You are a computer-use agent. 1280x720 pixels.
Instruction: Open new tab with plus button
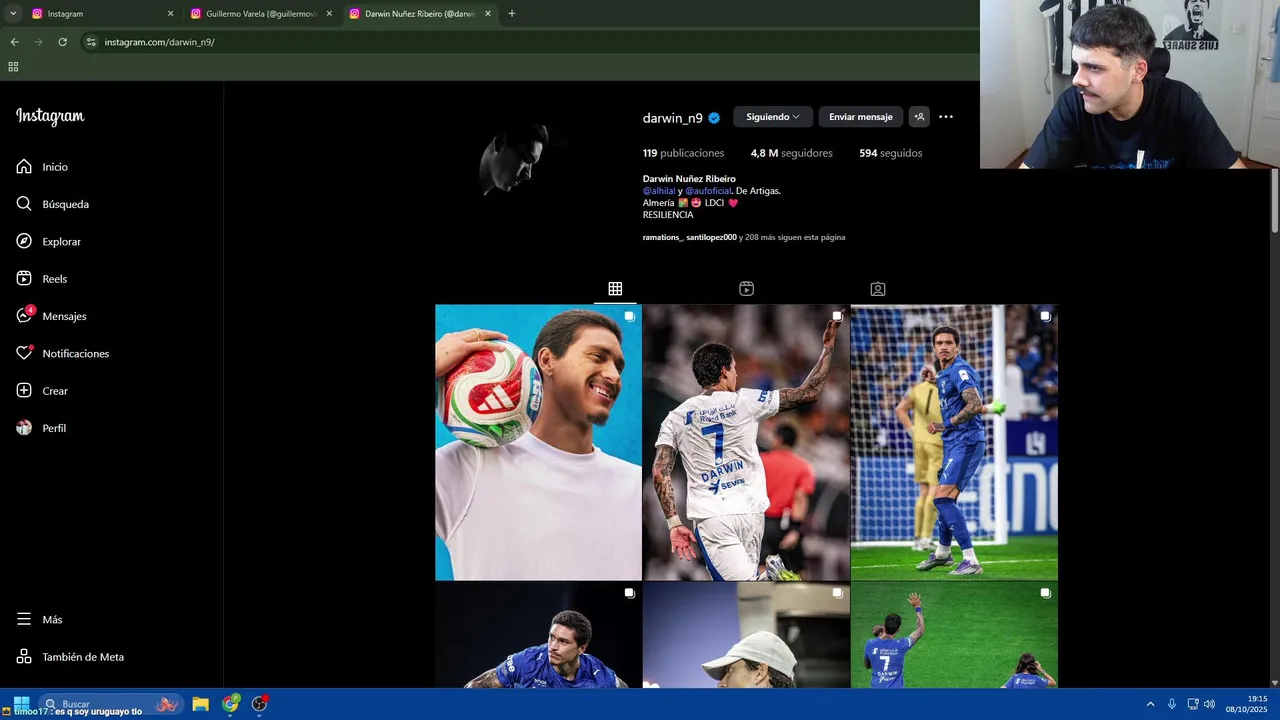click(512, 14)
